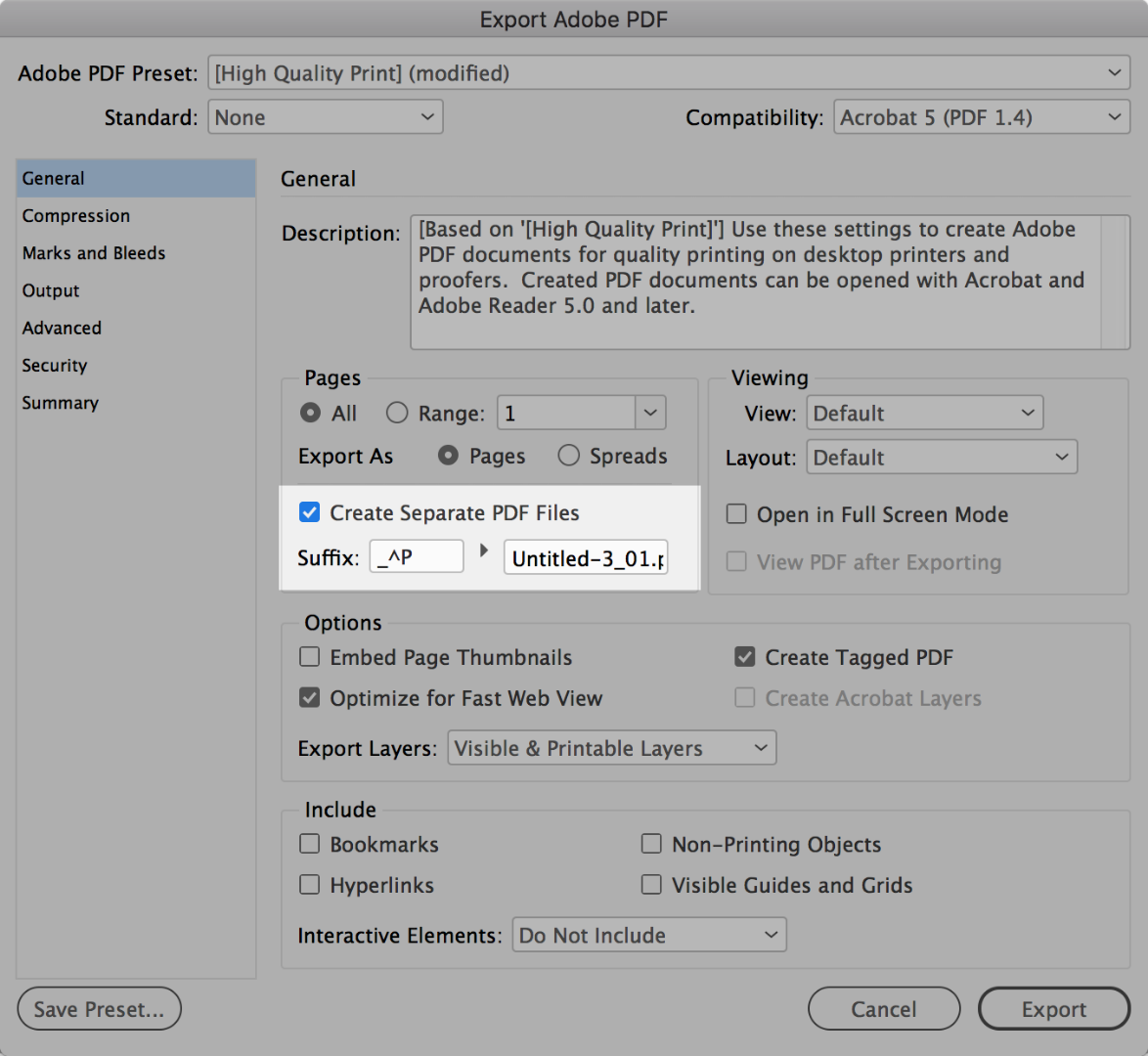This screenshot has height=1056, width=1148.
Task: View the Summary section
Action: (x=136, y=402)
